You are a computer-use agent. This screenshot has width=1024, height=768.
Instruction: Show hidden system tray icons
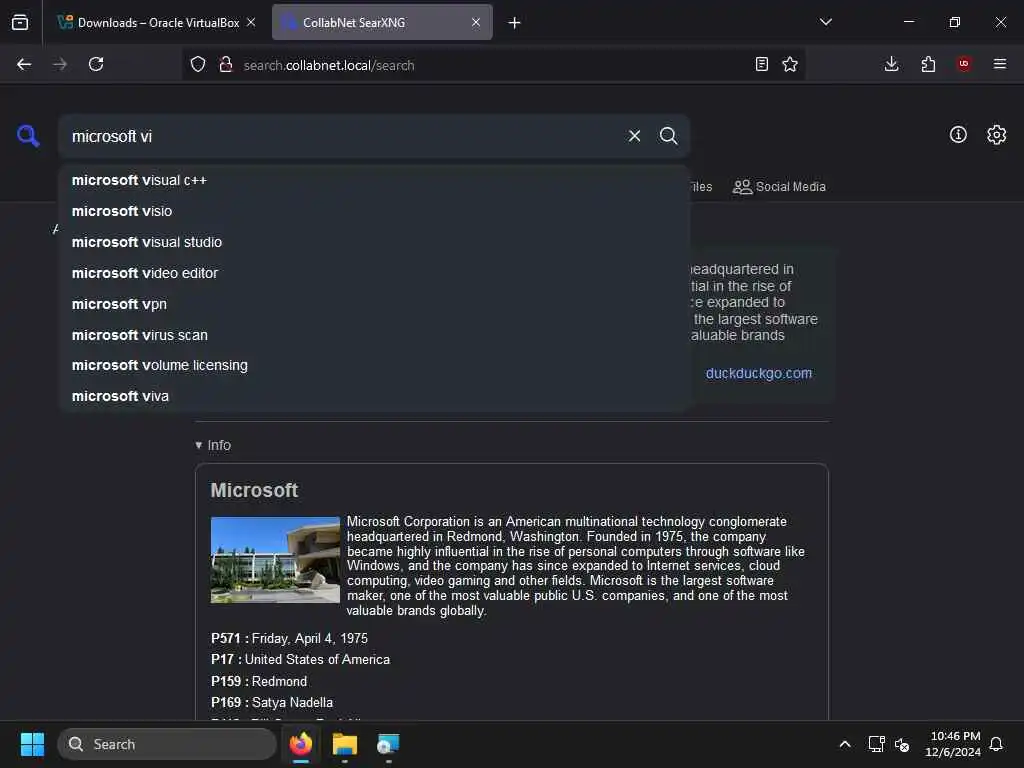point(844,744)
